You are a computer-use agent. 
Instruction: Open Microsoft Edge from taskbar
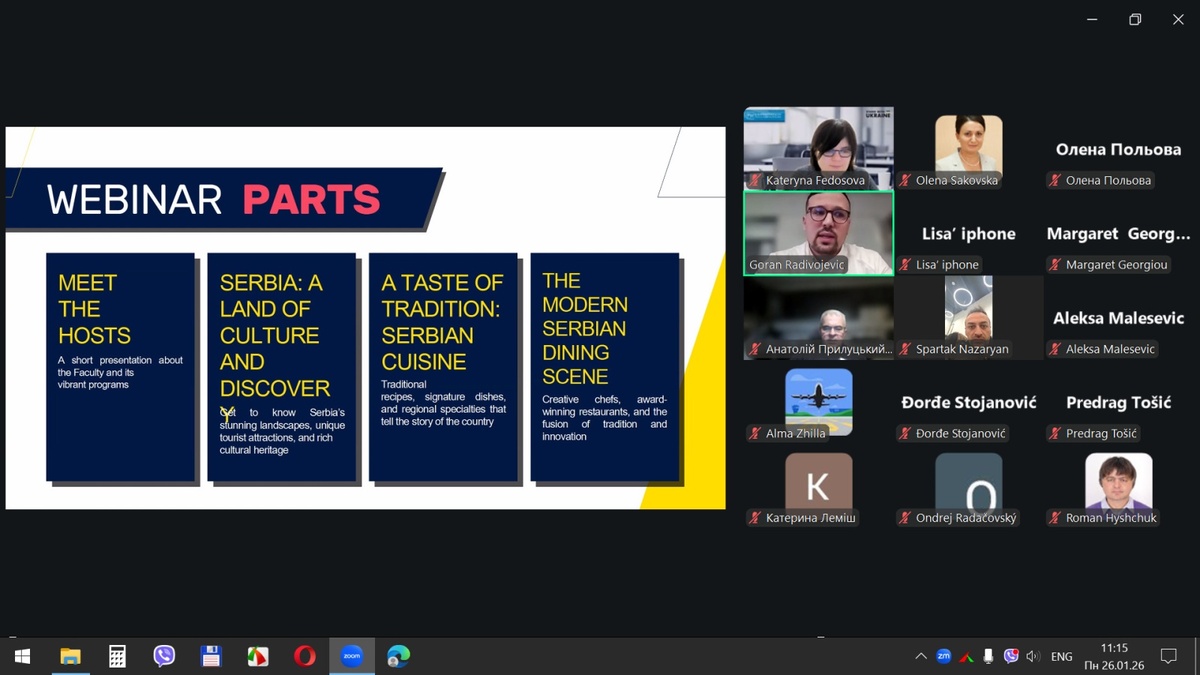tap(398, 656)
